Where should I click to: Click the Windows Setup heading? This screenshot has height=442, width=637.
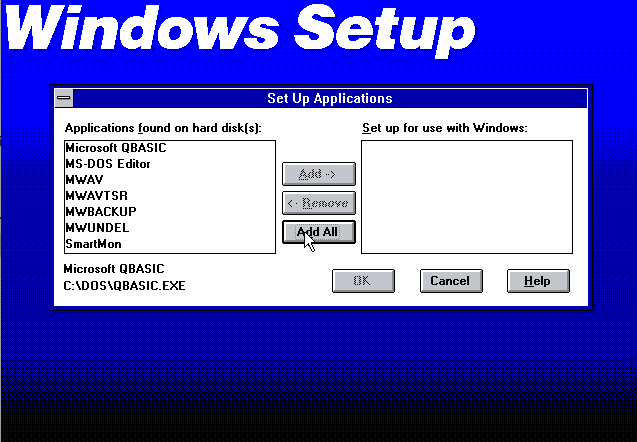[238, 30]
